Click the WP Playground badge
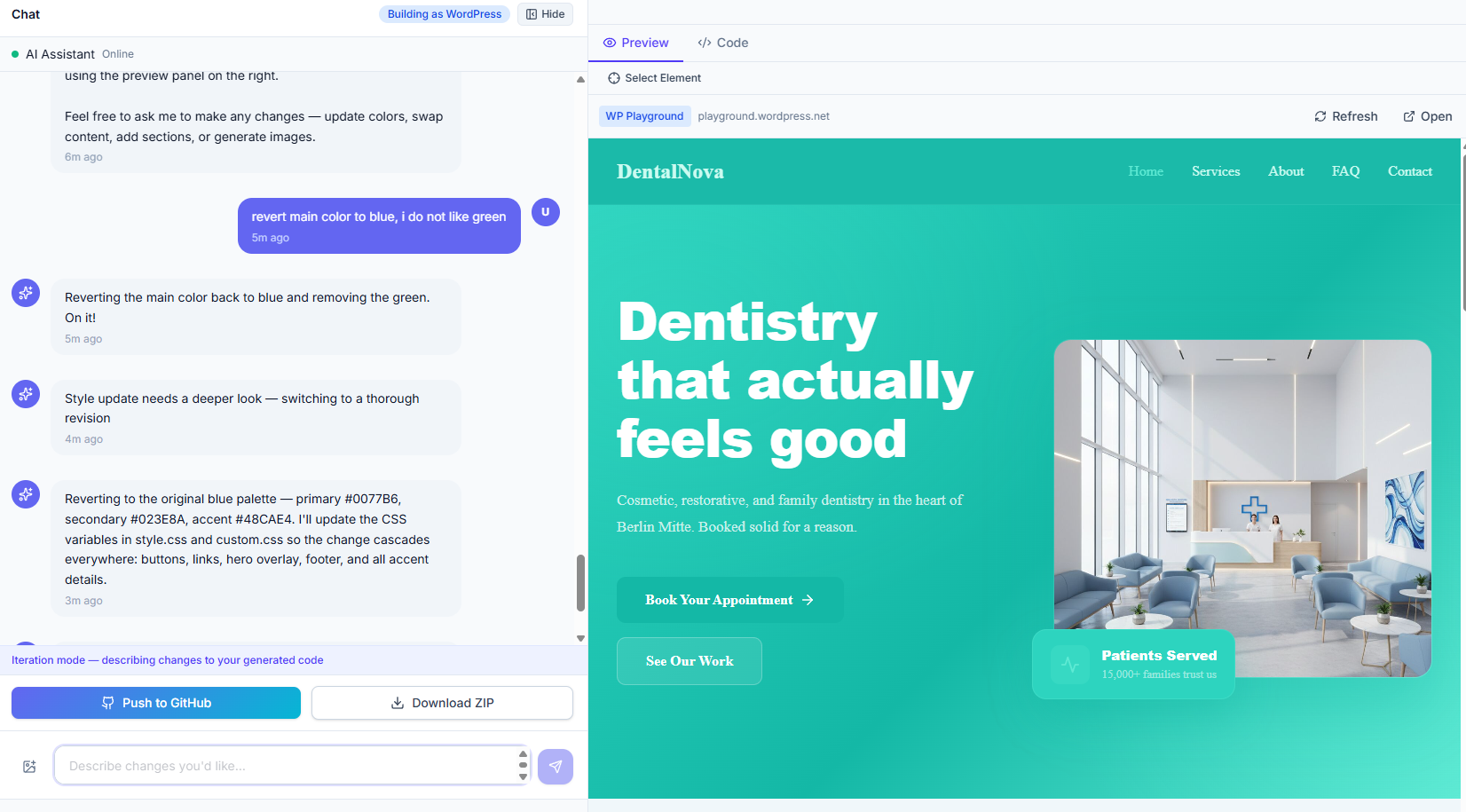Viewport: 1466px width, 812px height. (x=644, y=115)
